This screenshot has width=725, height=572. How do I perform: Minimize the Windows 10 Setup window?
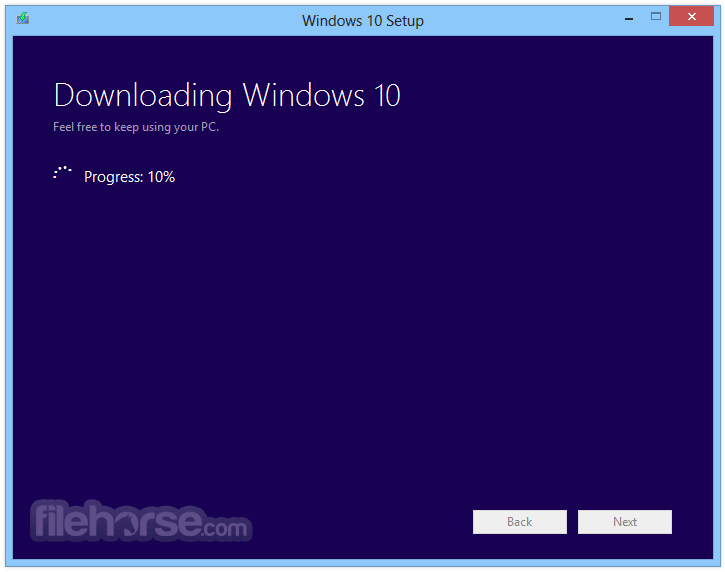(628, 18)
